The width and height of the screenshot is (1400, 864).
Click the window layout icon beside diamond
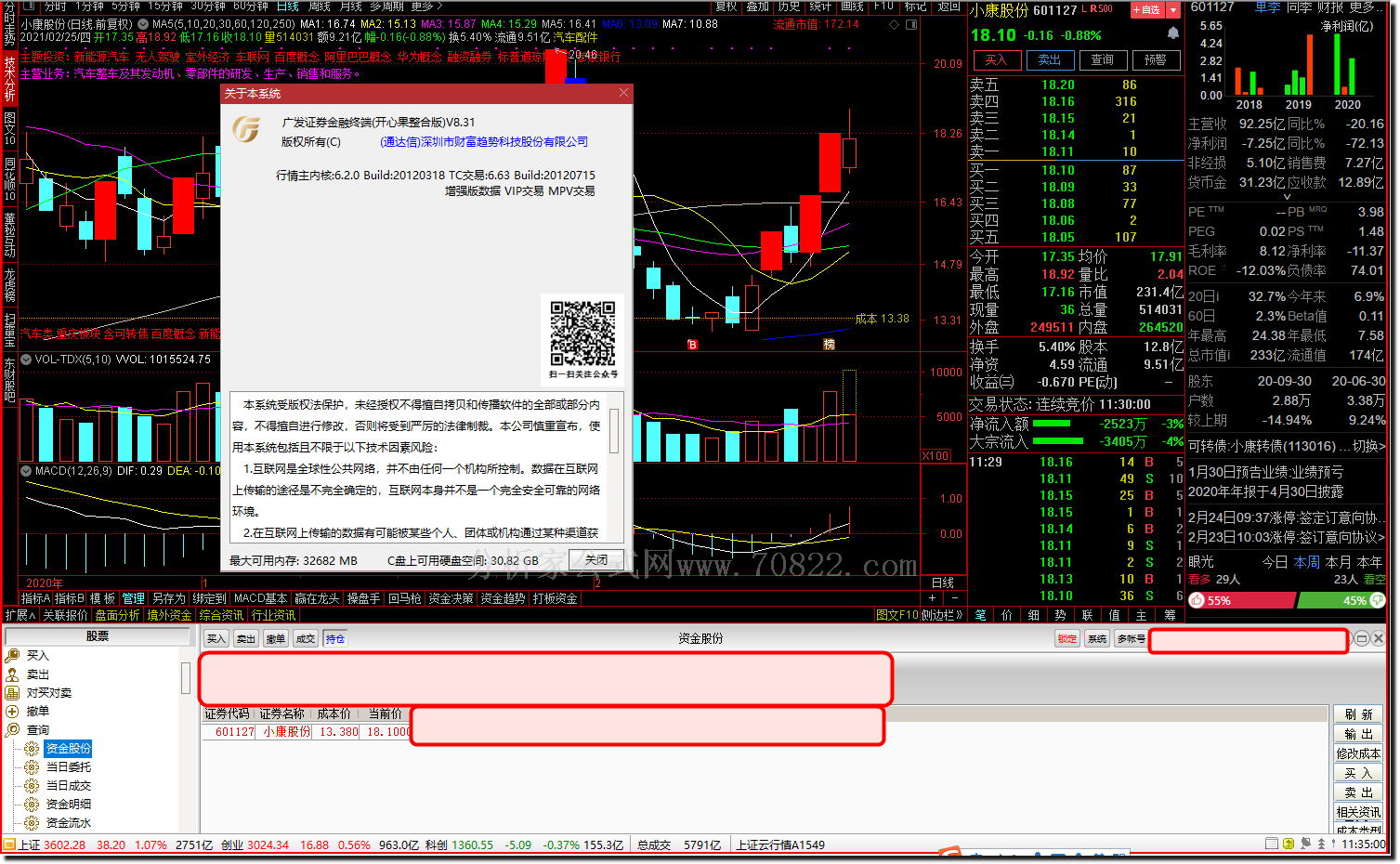click(911, 25)
